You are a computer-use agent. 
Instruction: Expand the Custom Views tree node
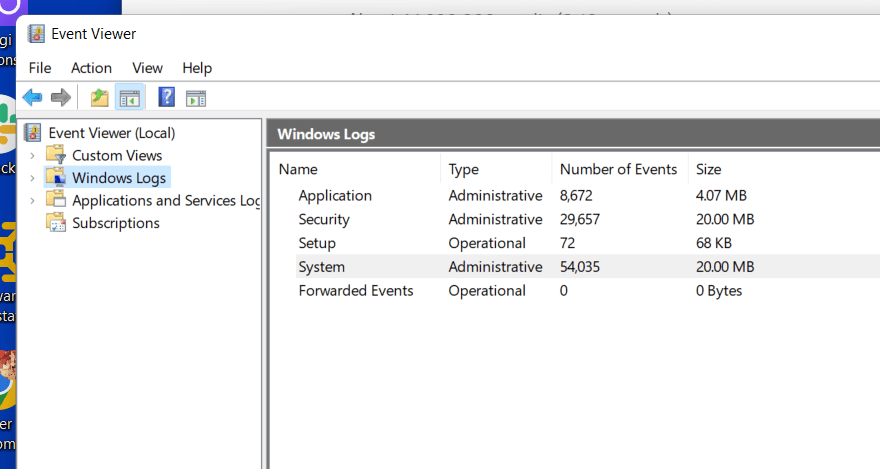tap(33, 155)
